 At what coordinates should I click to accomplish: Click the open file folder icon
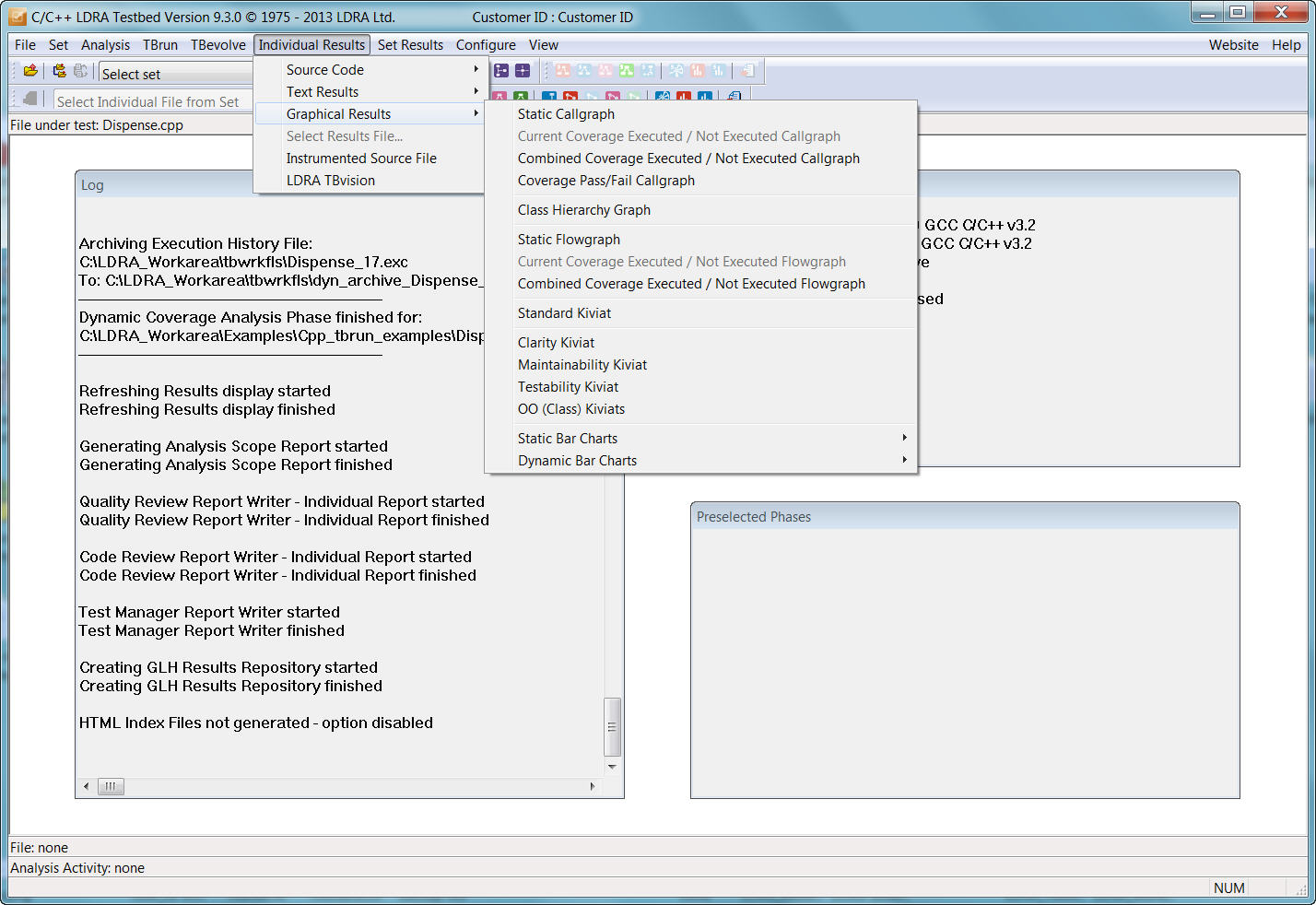coord(30,71)
